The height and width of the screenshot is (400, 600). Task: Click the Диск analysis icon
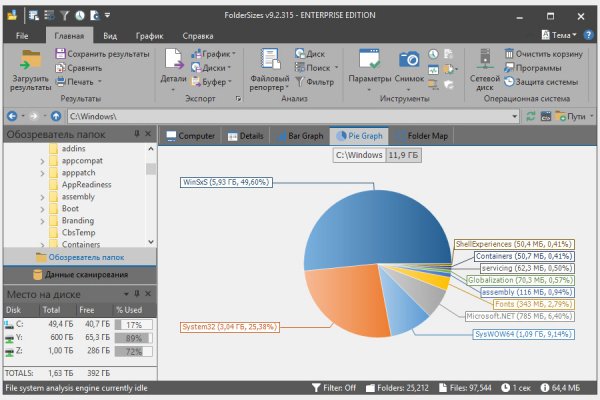(300, 54)
